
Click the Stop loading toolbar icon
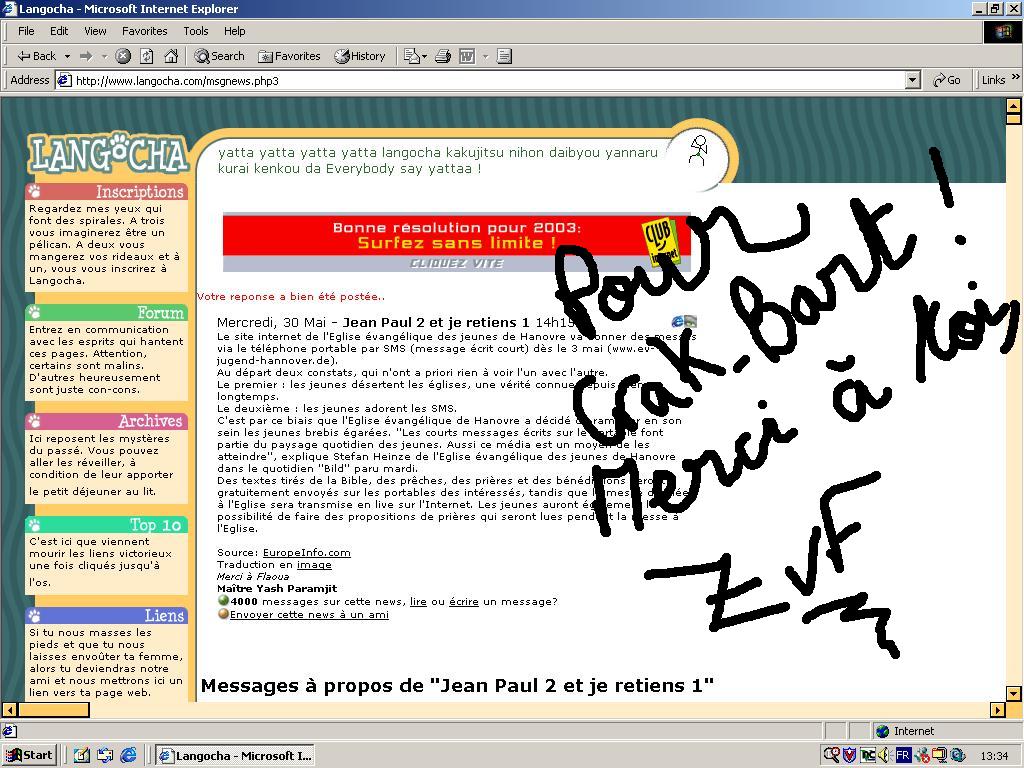pos(123,56)
